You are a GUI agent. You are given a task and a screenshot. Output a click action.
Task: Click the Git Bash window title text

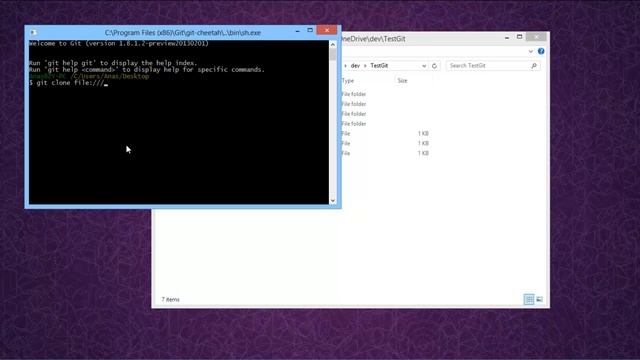pyautogui.click(x=182, y=33)
